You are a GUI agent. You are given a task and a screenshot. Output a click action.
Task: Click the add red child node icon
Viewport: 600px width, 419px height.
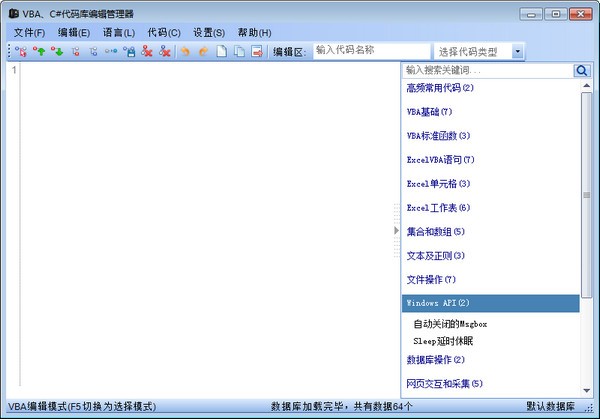click(x=76, y=51)
